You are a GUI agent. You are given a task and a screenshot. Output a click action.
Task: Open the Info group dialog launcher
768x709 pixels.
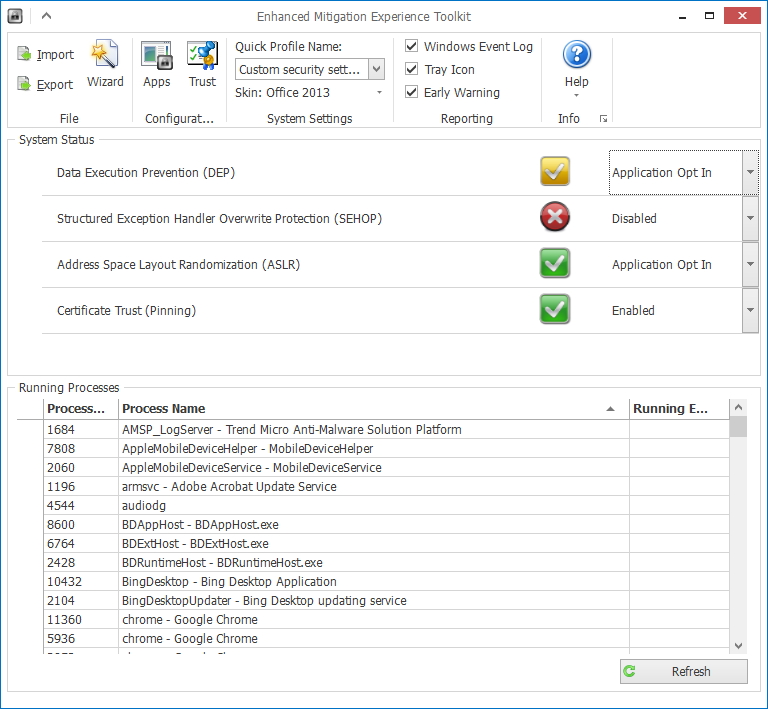click(x=603, y=118)
